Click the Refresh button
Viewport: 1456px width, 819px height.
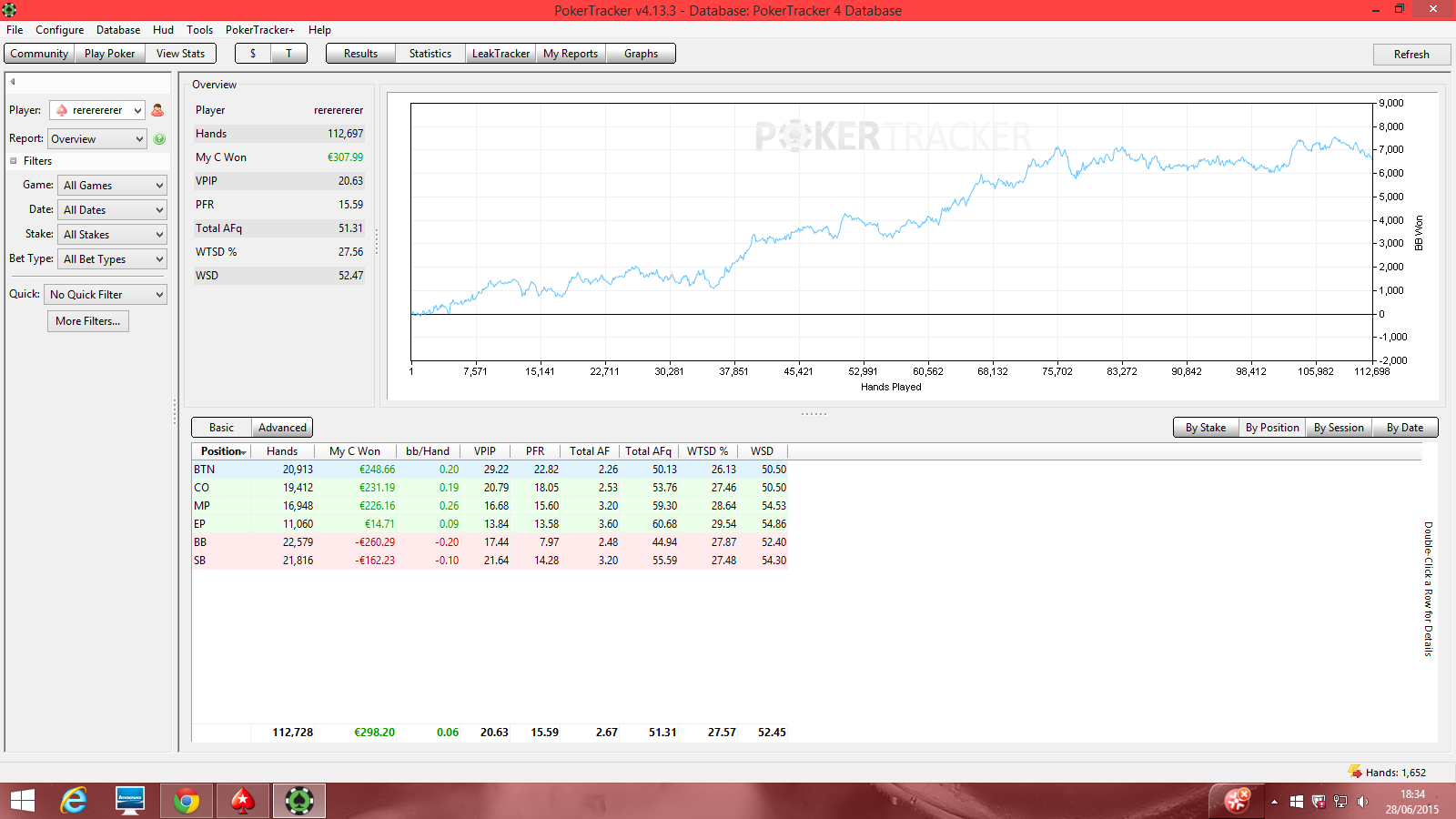(1411, 55)
